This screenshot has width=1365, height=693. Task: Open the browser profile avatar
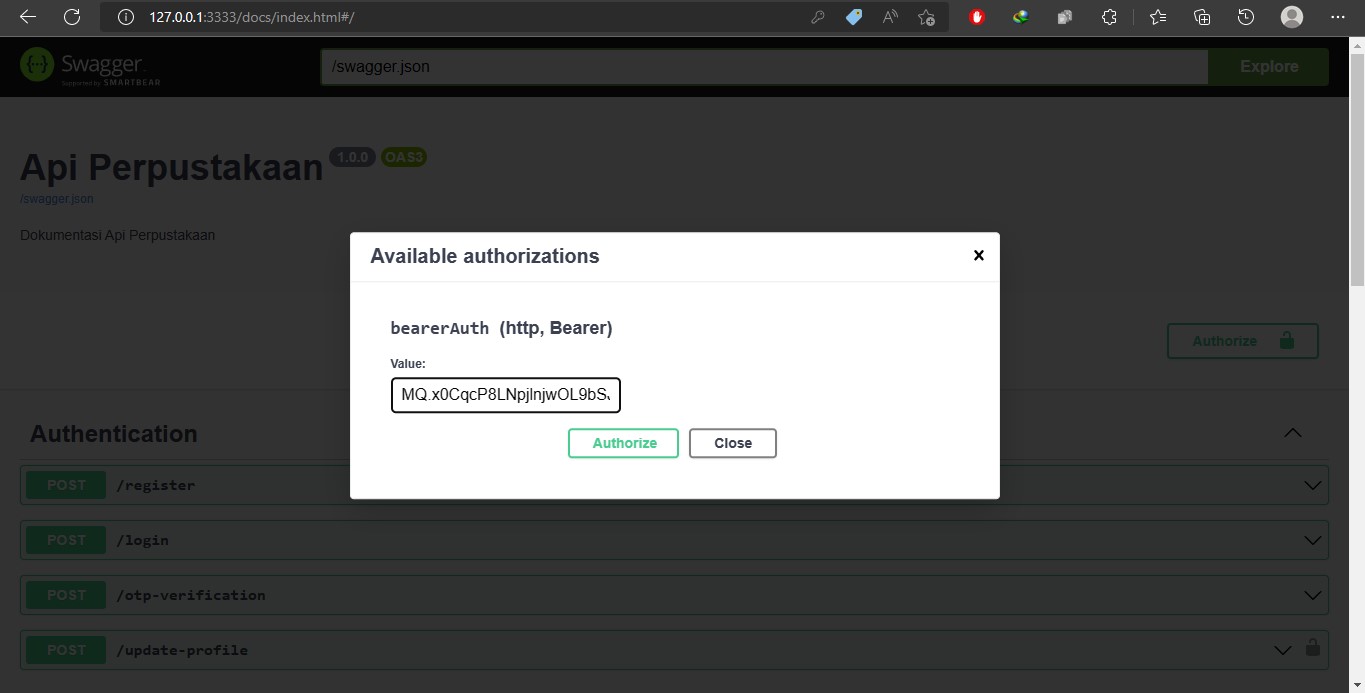1292,17
